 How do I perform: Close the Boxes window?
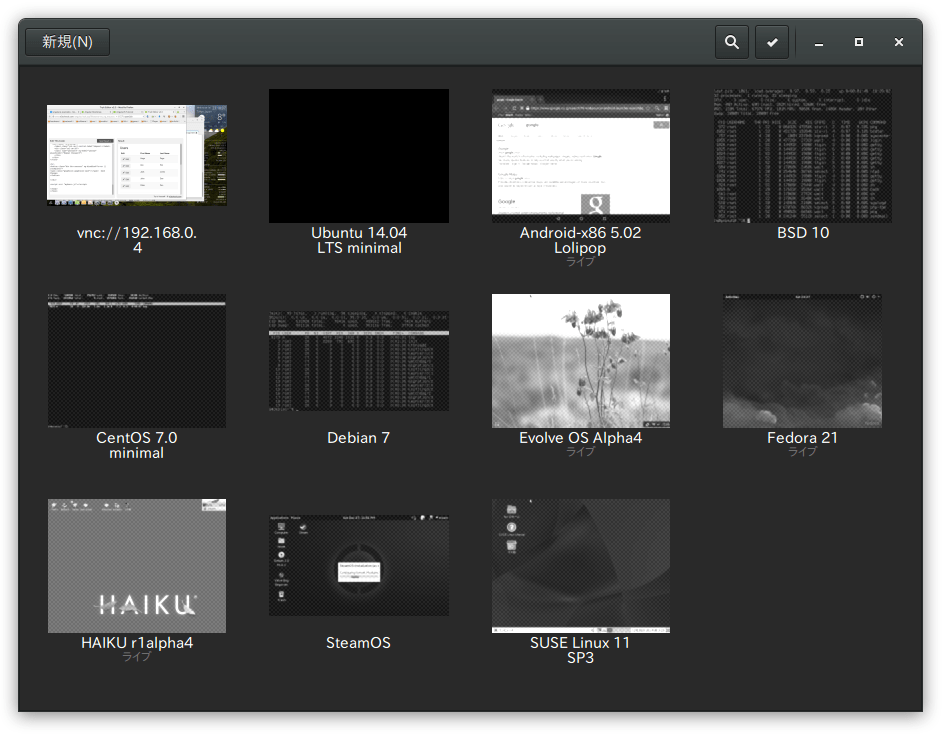click(x=899, y=42)
